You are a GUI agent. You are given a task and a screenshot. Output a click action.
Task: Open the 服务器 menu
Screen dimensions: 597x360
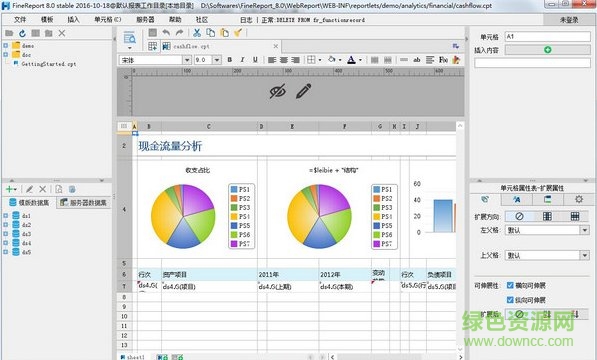(x=145, y=20)
